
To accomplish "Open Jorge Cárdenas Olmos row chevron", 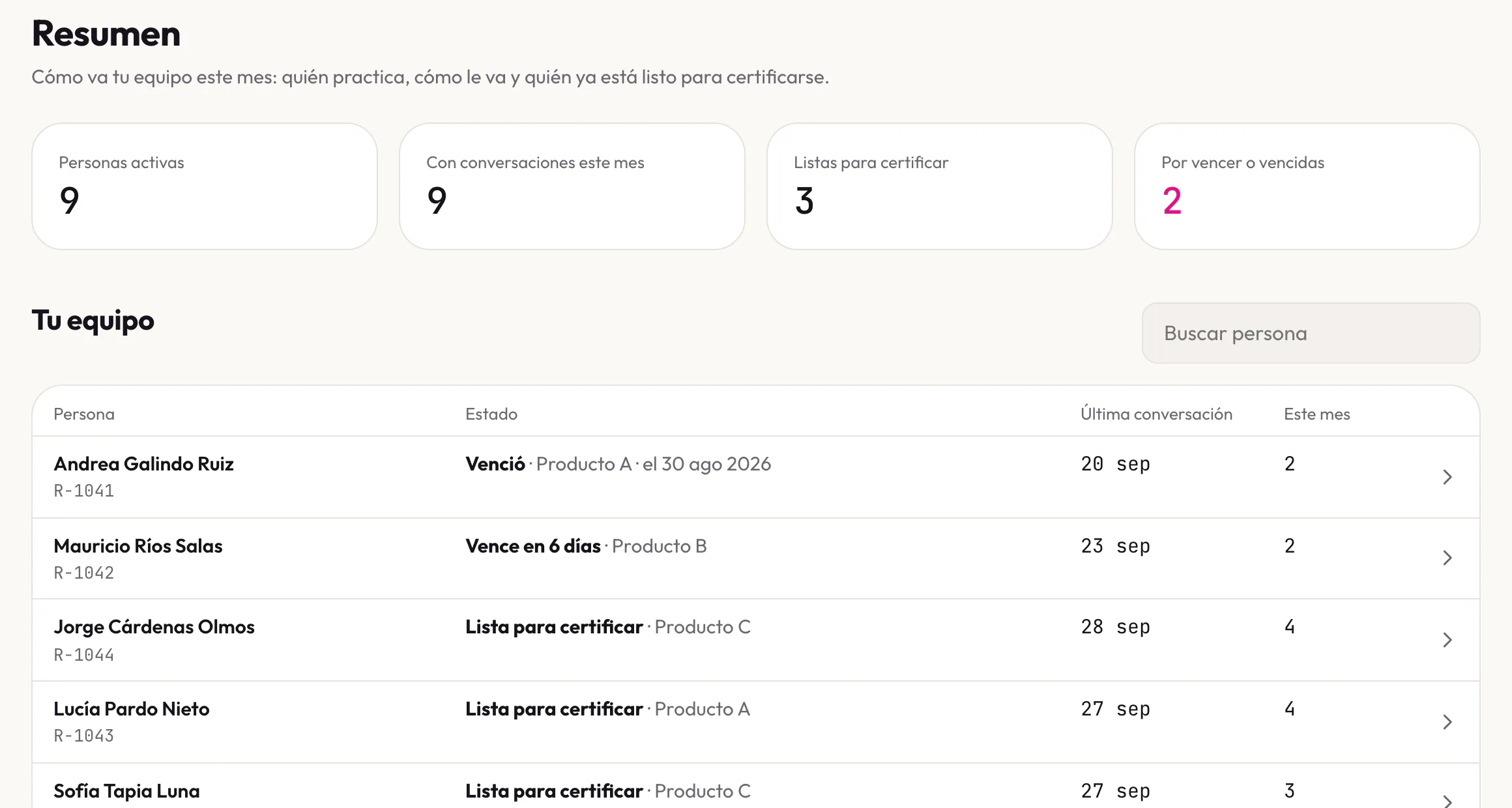I will tap(1447, 640).
